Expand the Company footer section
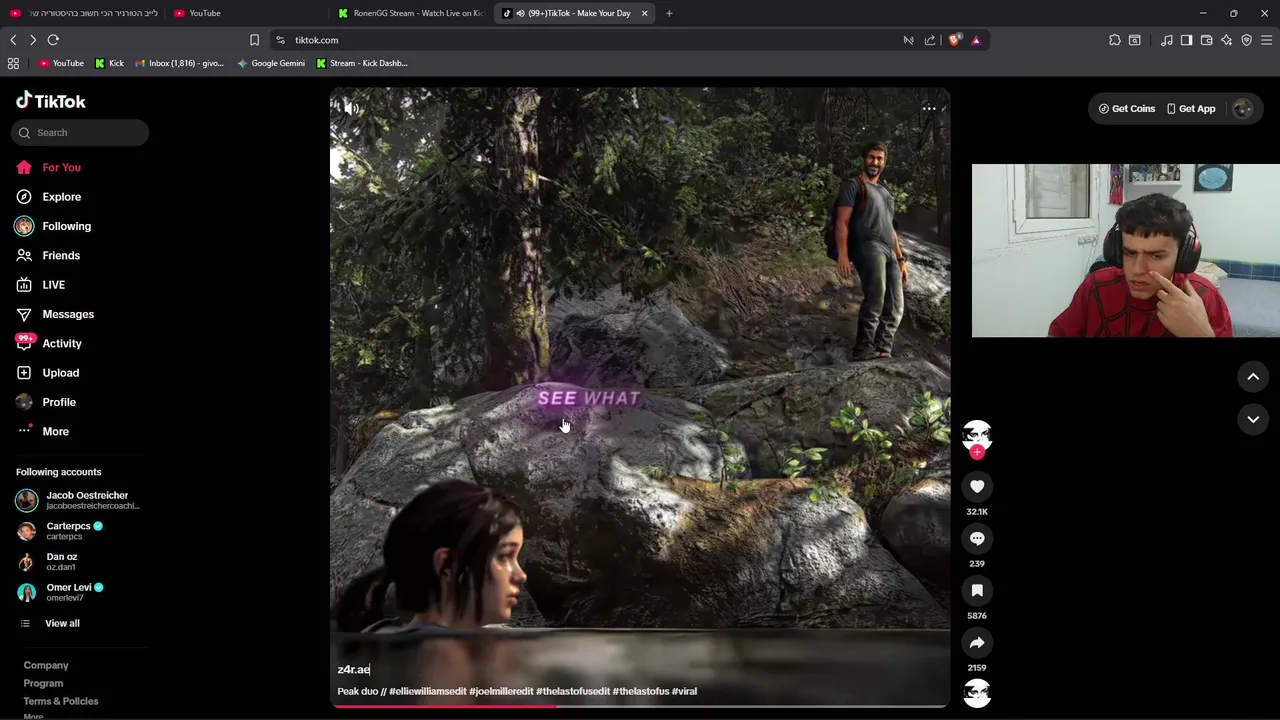 46,665
